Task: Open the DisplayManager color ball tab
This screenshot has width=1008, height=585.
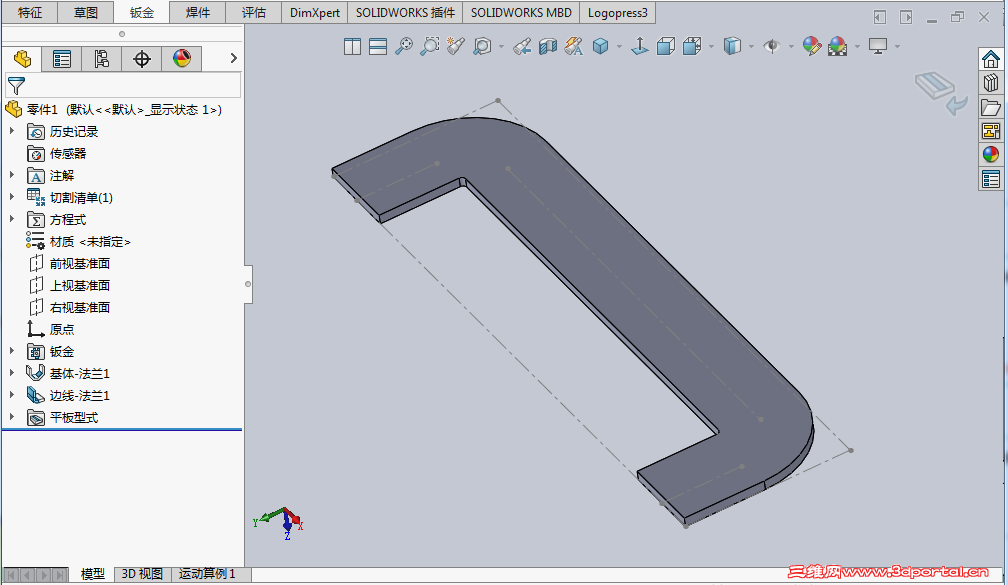Action: (181, 59)
